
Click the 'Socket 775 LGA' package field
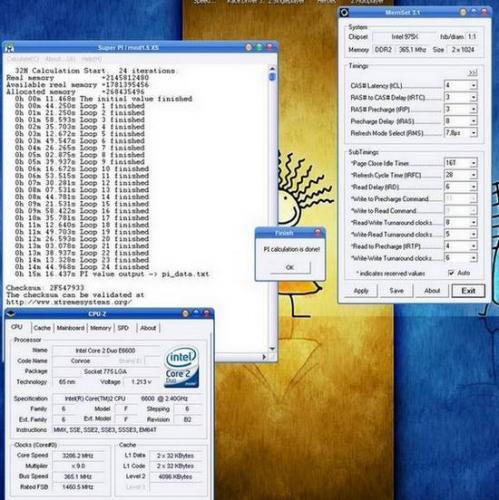tap(105, 371)
